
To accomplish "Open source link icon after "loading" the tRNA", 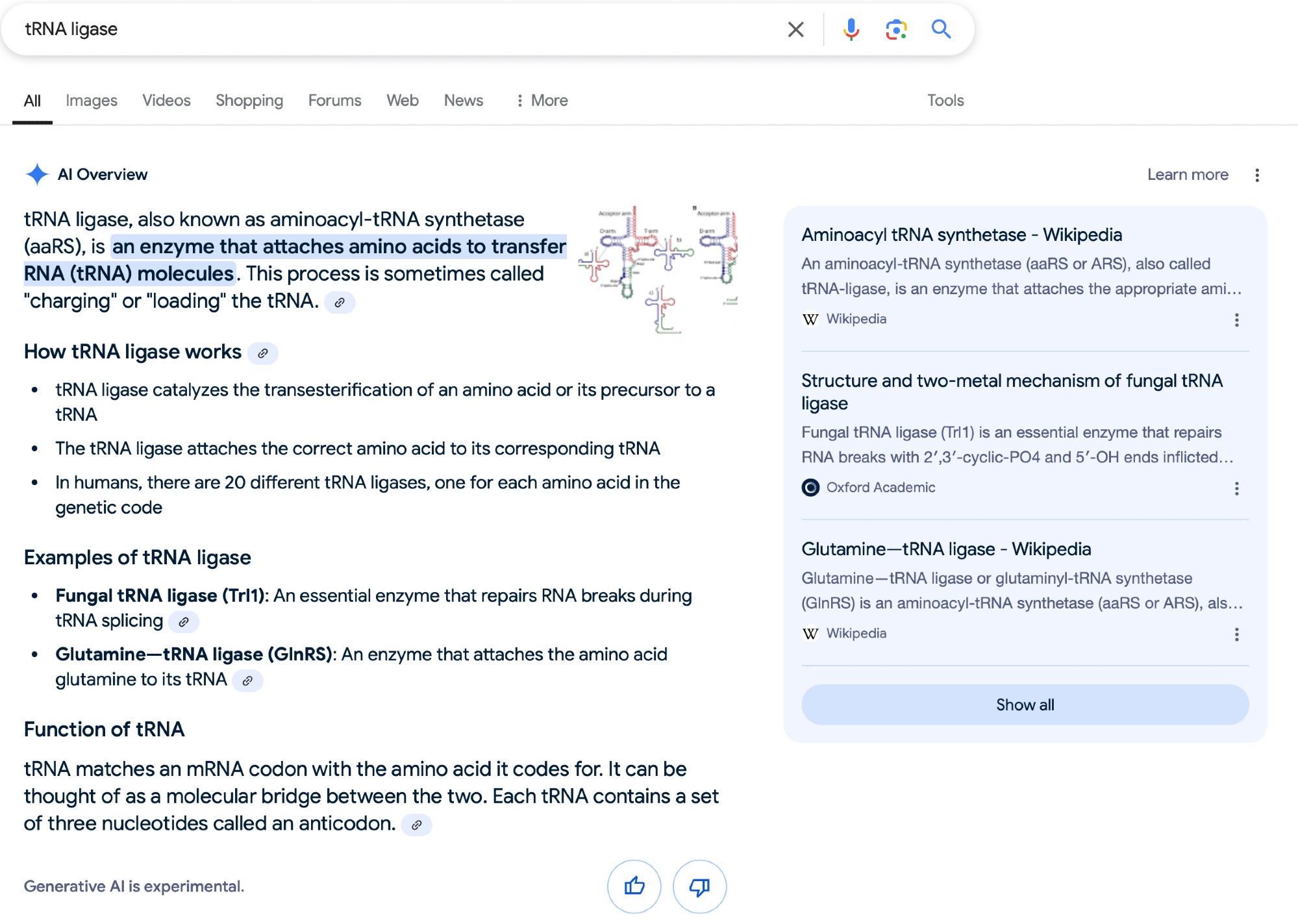I will tap(339, 303).
